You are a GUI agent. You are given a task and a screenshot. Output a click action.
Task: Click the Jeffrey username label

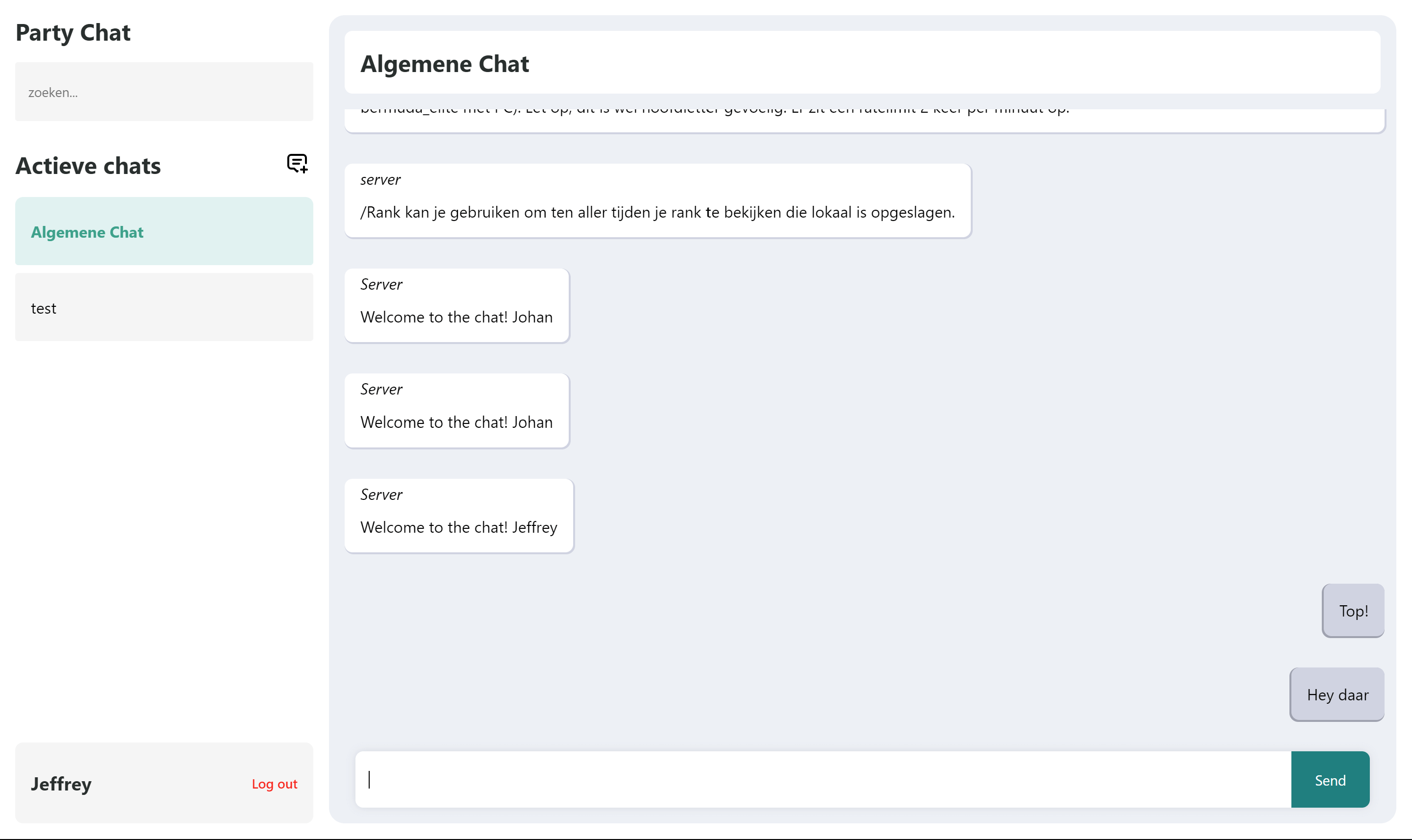pyautogui.click(x=61, y=784)
